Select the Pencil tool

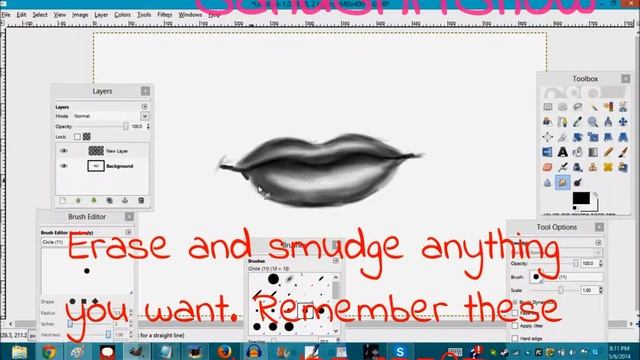608,152
